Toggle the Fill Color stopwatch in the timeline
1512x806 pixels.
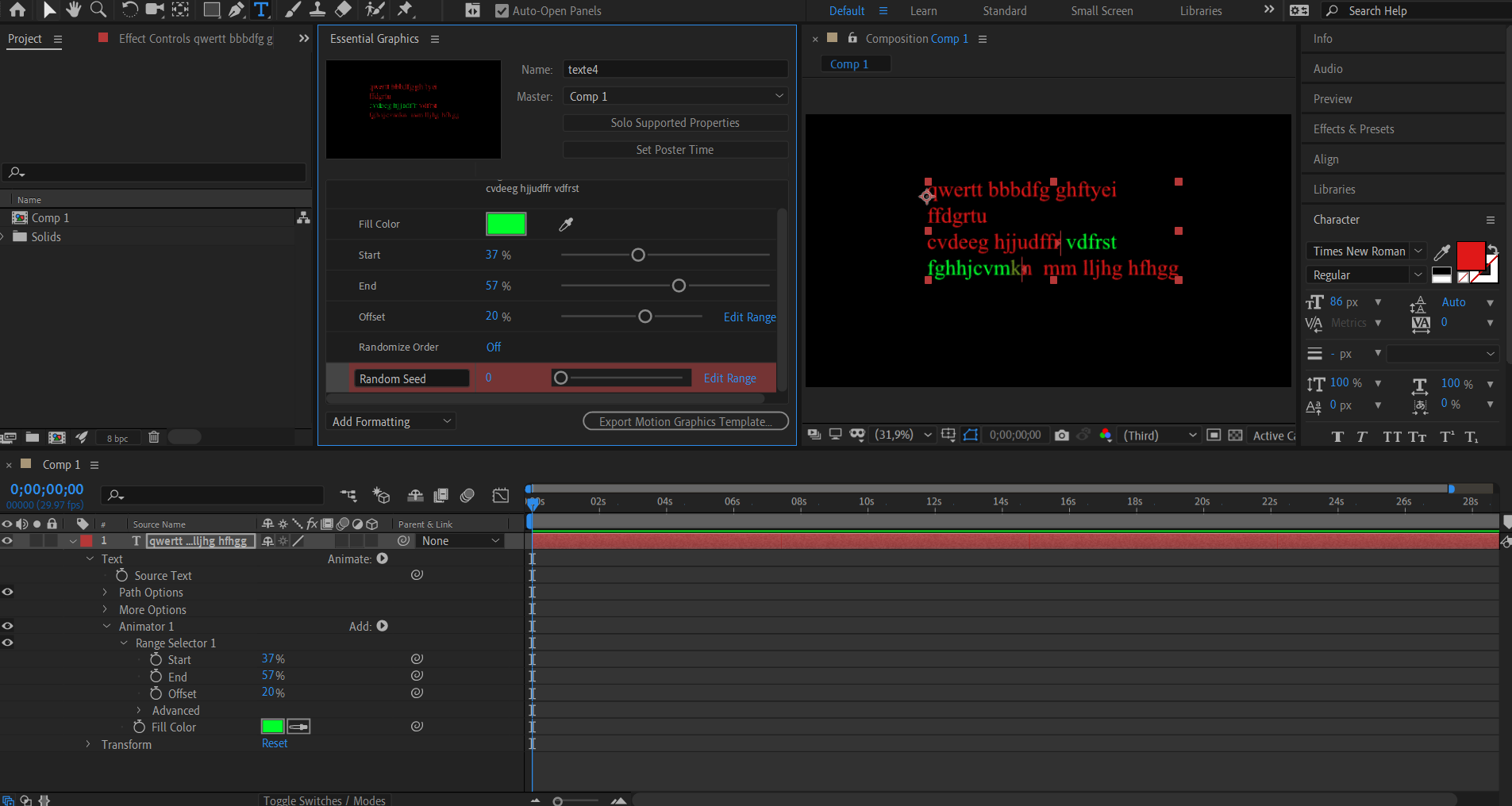point(139,727)
